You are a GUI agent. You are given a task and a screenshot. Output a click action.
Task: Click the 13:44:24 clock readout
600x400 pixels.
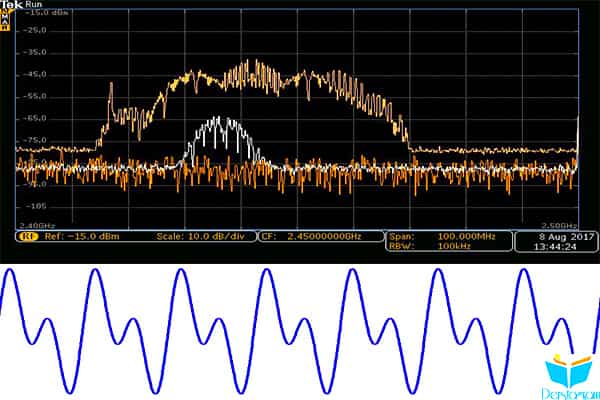tap(555, 247)
